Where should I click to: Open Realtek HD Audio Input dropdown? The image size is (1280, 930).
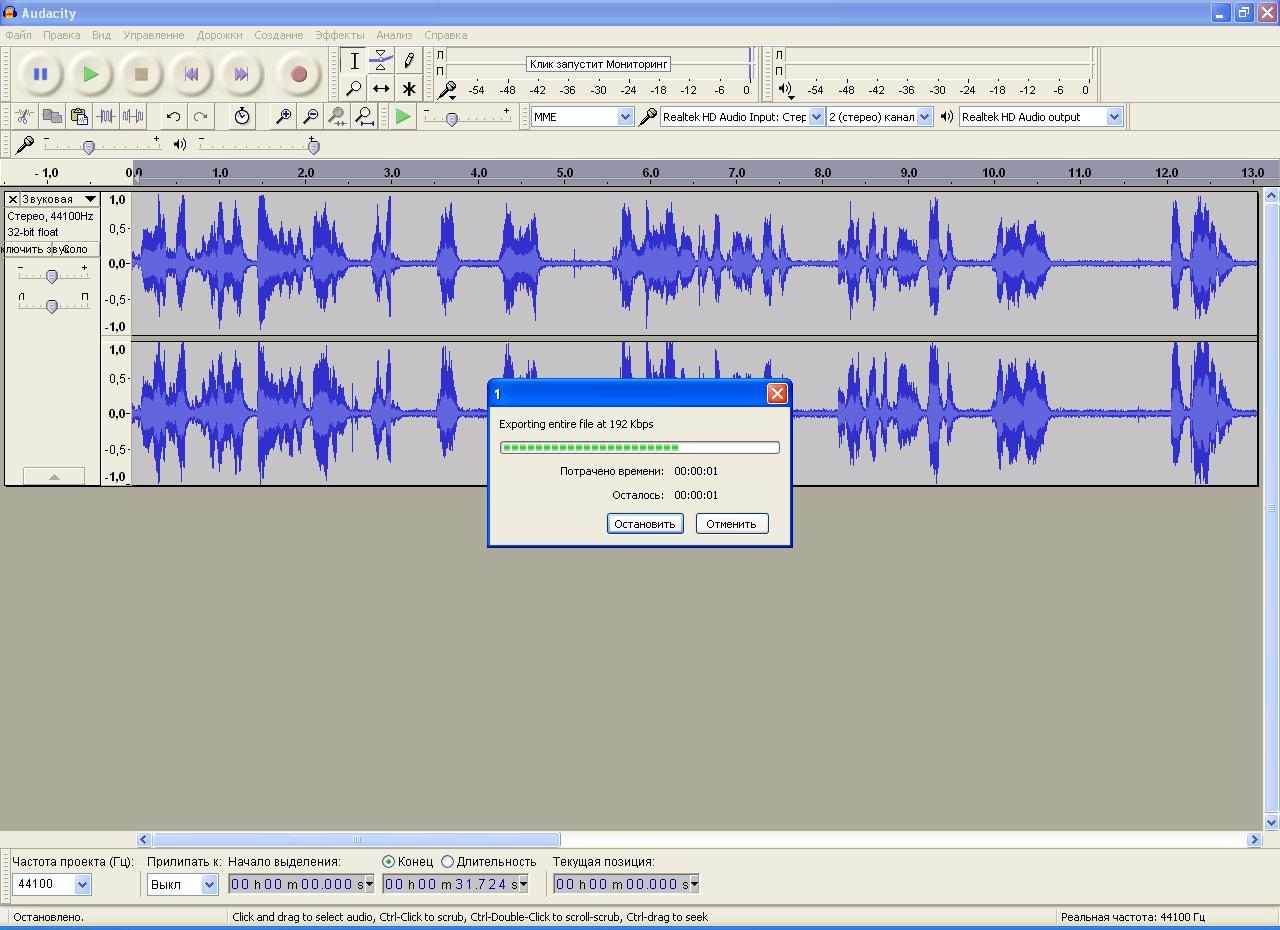click(816, 117)
